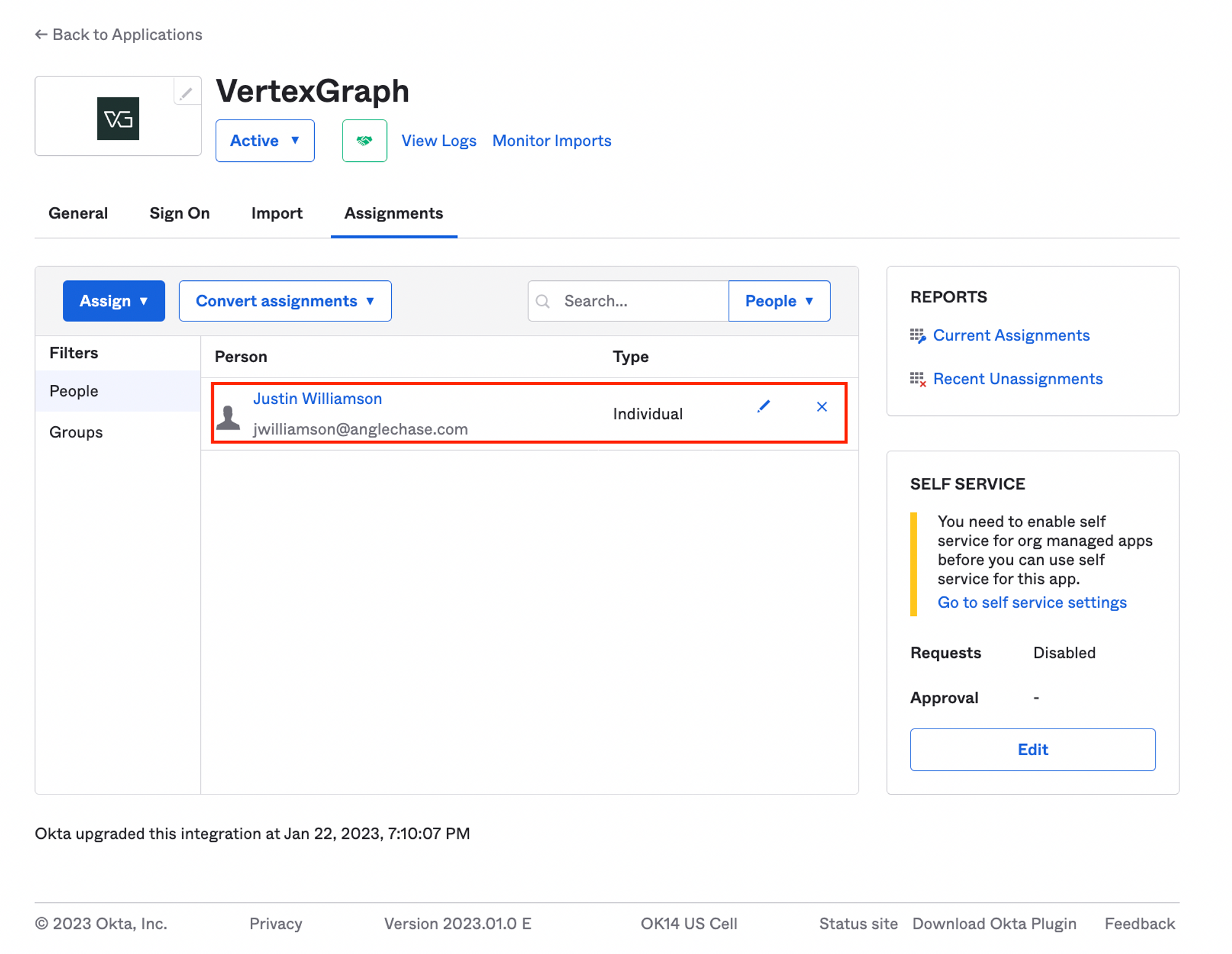Screen dimensions: 1232x954
Task: Open the Recent Unassignments report
Action: pos(1018,379)
